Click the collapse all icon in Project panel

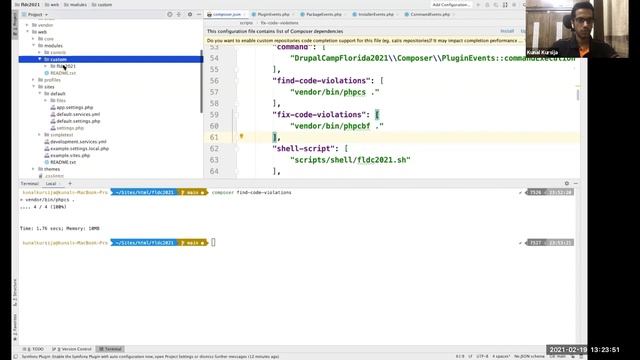[179, 14]
